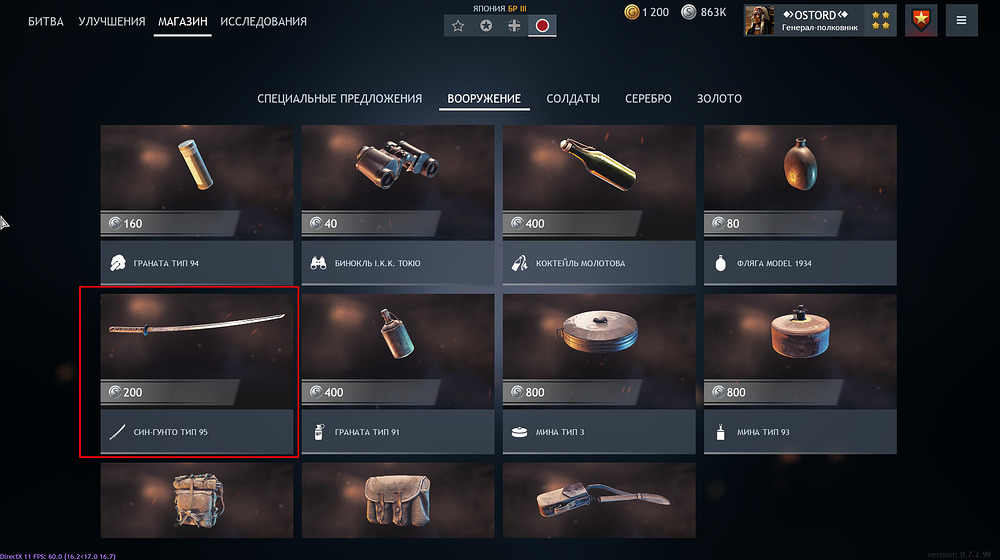Select the circled star faction icon
Screen dimensions: 1000x560
tap(486, 26)
